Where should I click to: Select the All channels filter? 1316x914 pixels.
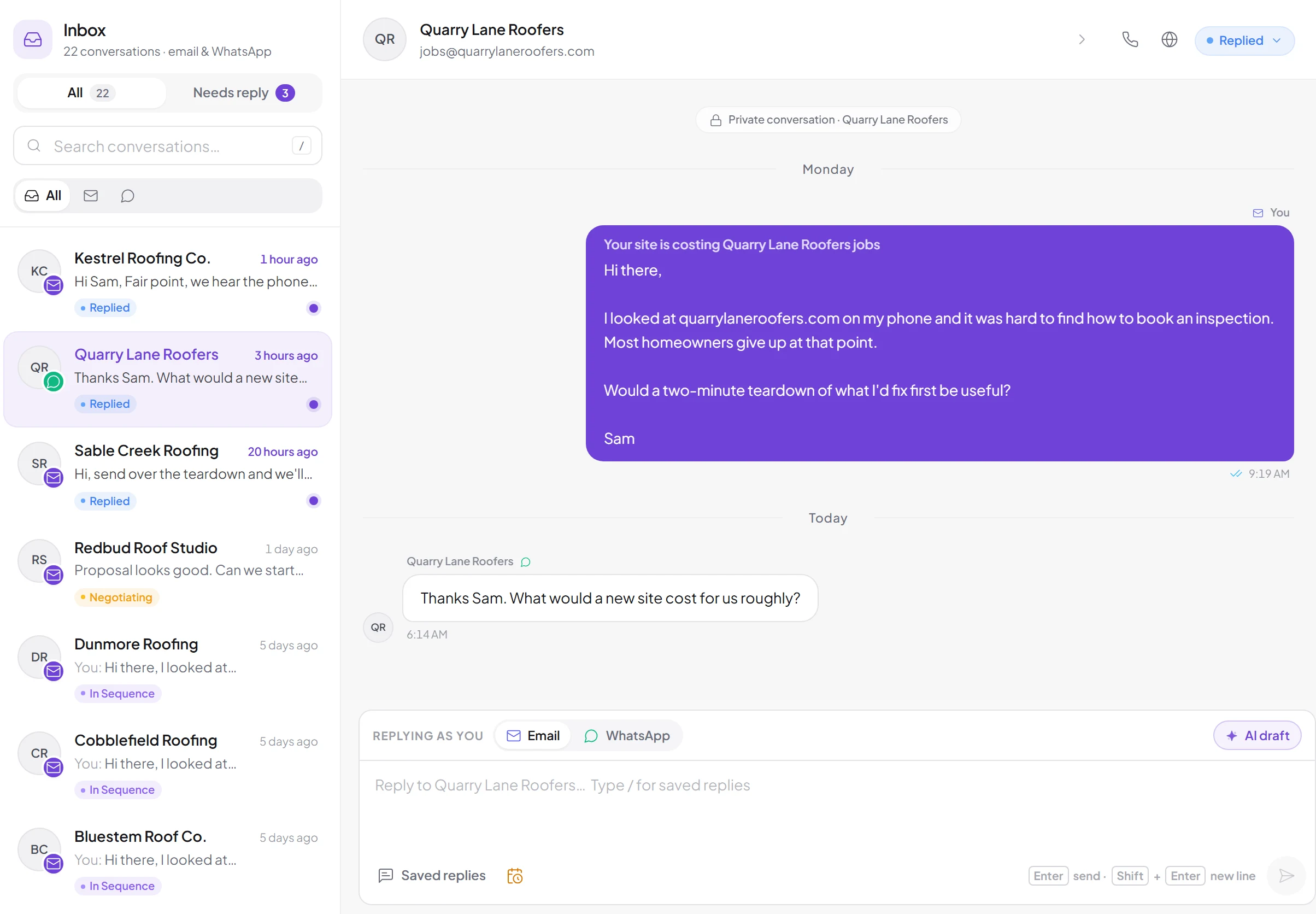tap(43, 196)
